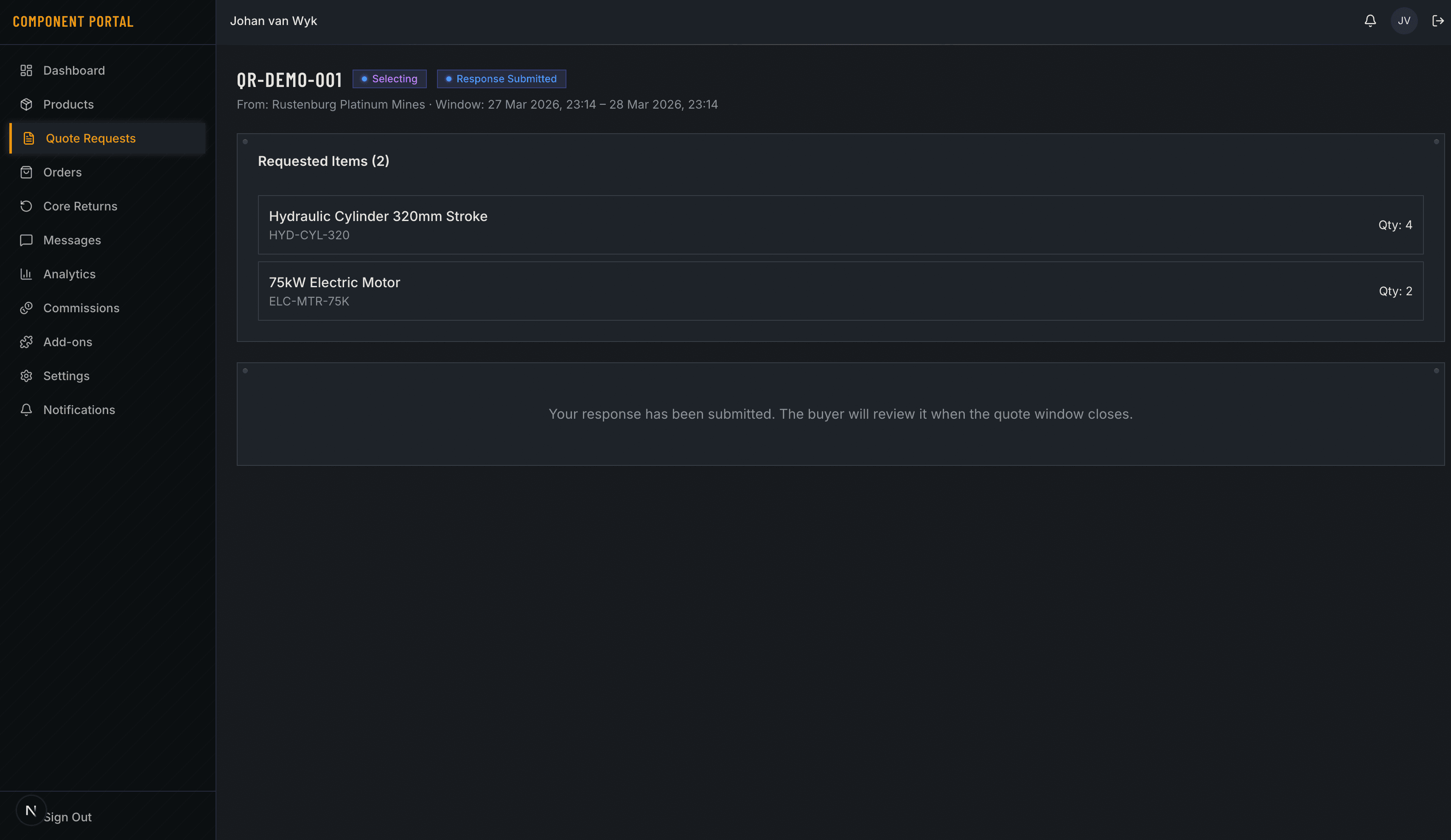Click the Component Portal logo
1451x840 pixels.
73,22
